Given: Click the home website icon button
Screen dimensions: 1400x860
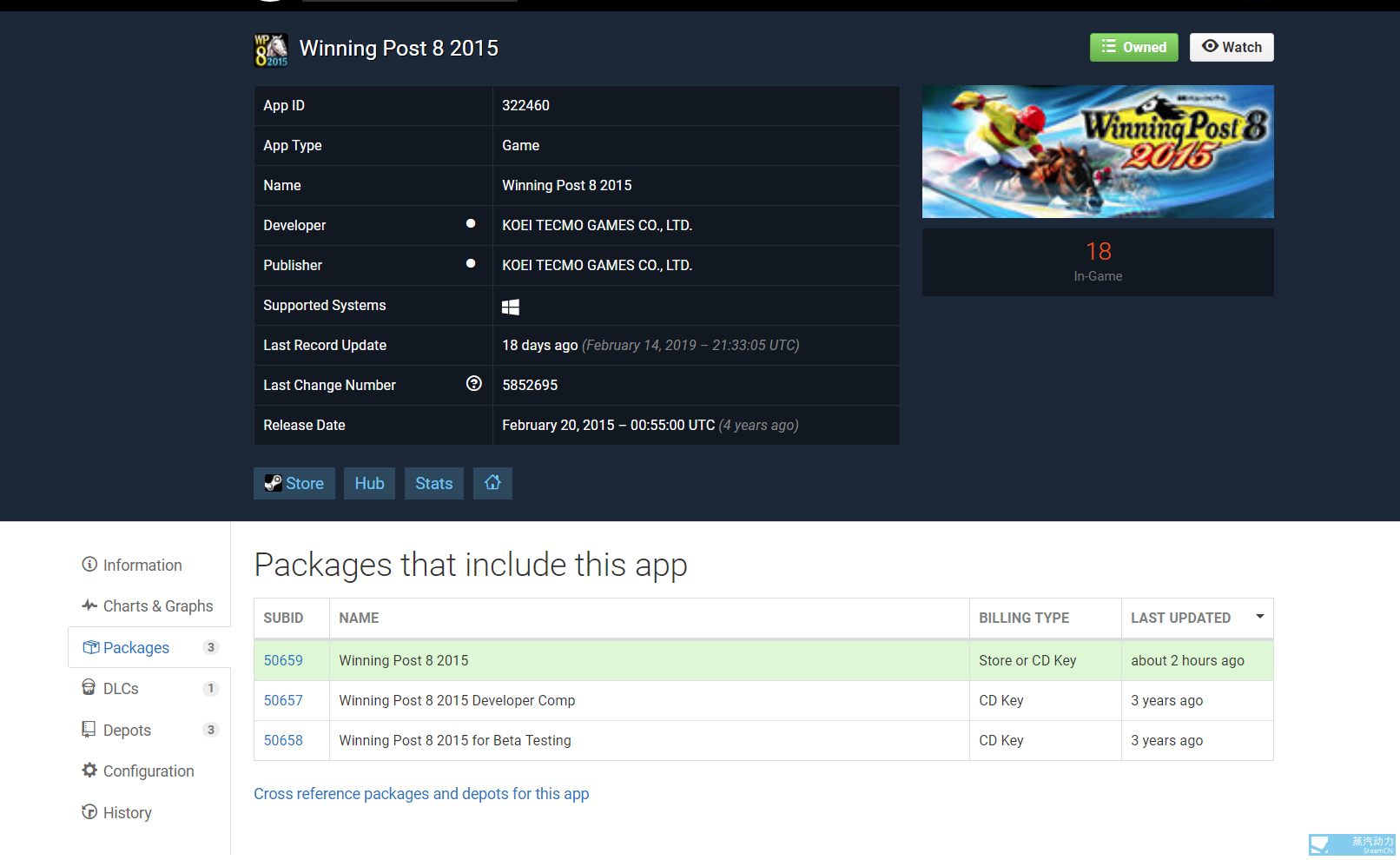Looking at the screenshot, I should [x=492, y=483].
